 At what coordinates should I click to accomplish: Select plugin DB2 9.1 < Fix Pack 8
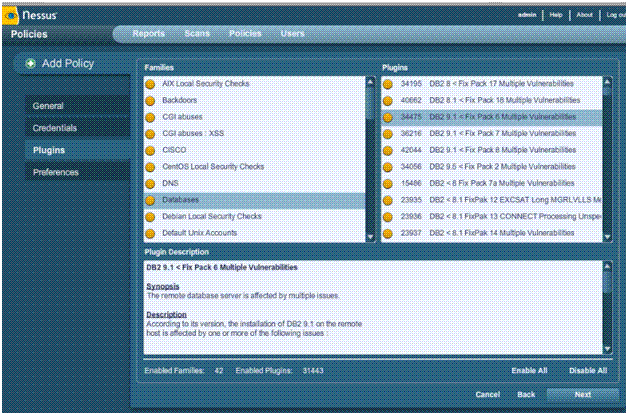tap(492, 150)
